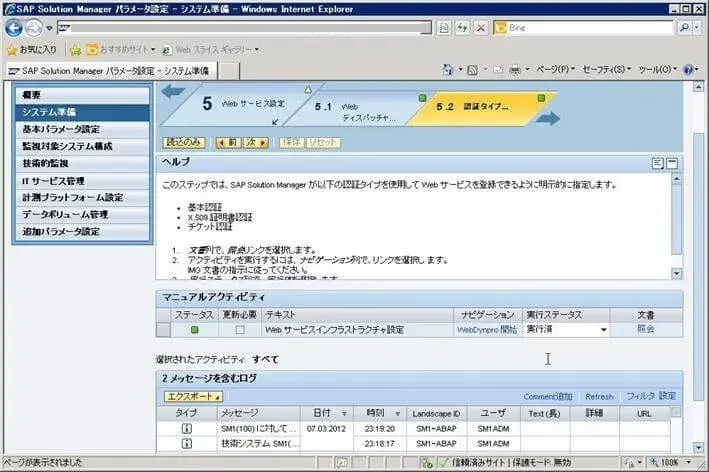Image resolution: width=709 pixels, height=472 pixels.
Task: Open a new blank browser tab
Action: pyautogui.click(x=230, y=71)
